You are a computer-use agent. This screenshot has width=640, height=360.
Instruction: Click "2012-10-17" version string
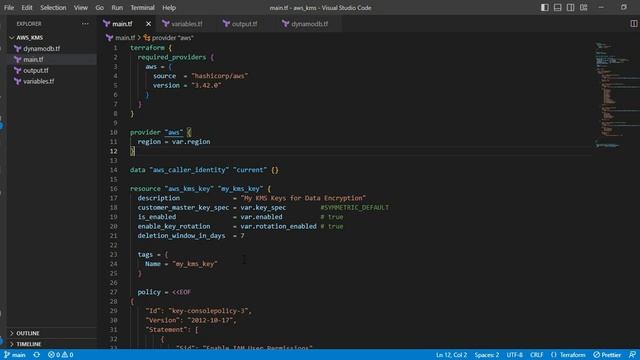coord(210,320)
